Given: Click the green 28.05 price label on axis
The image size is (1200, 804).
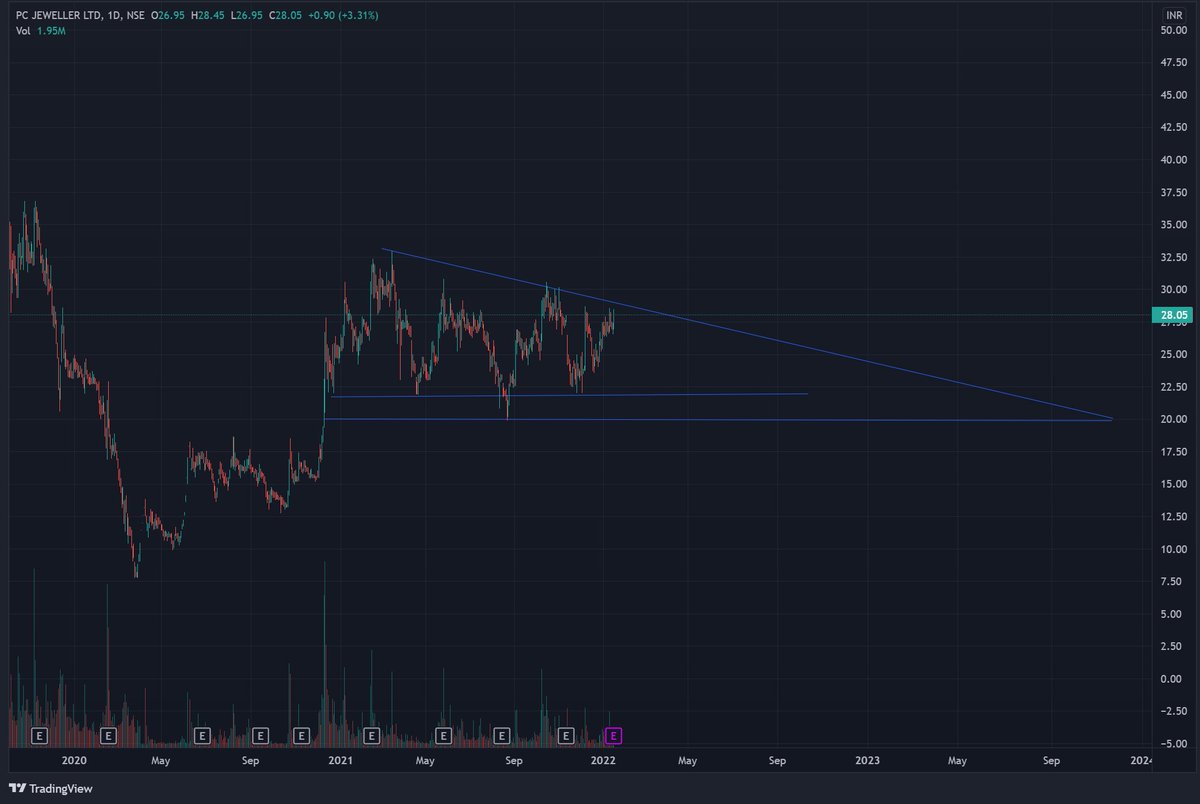Looking at the screenshot, I should (1172, 315).
